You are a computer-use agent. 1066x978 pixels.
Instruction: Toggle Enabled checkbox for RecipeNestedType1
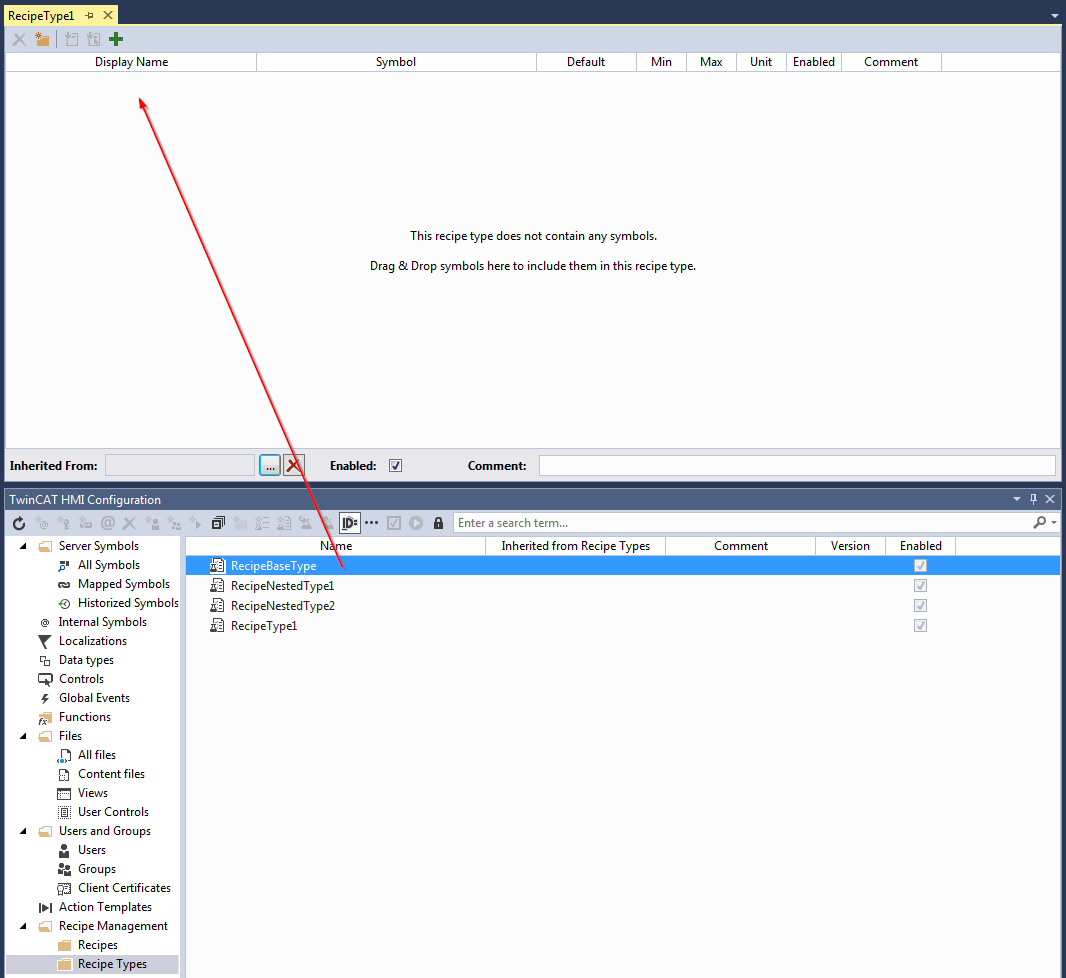click(x=921, y=585)
